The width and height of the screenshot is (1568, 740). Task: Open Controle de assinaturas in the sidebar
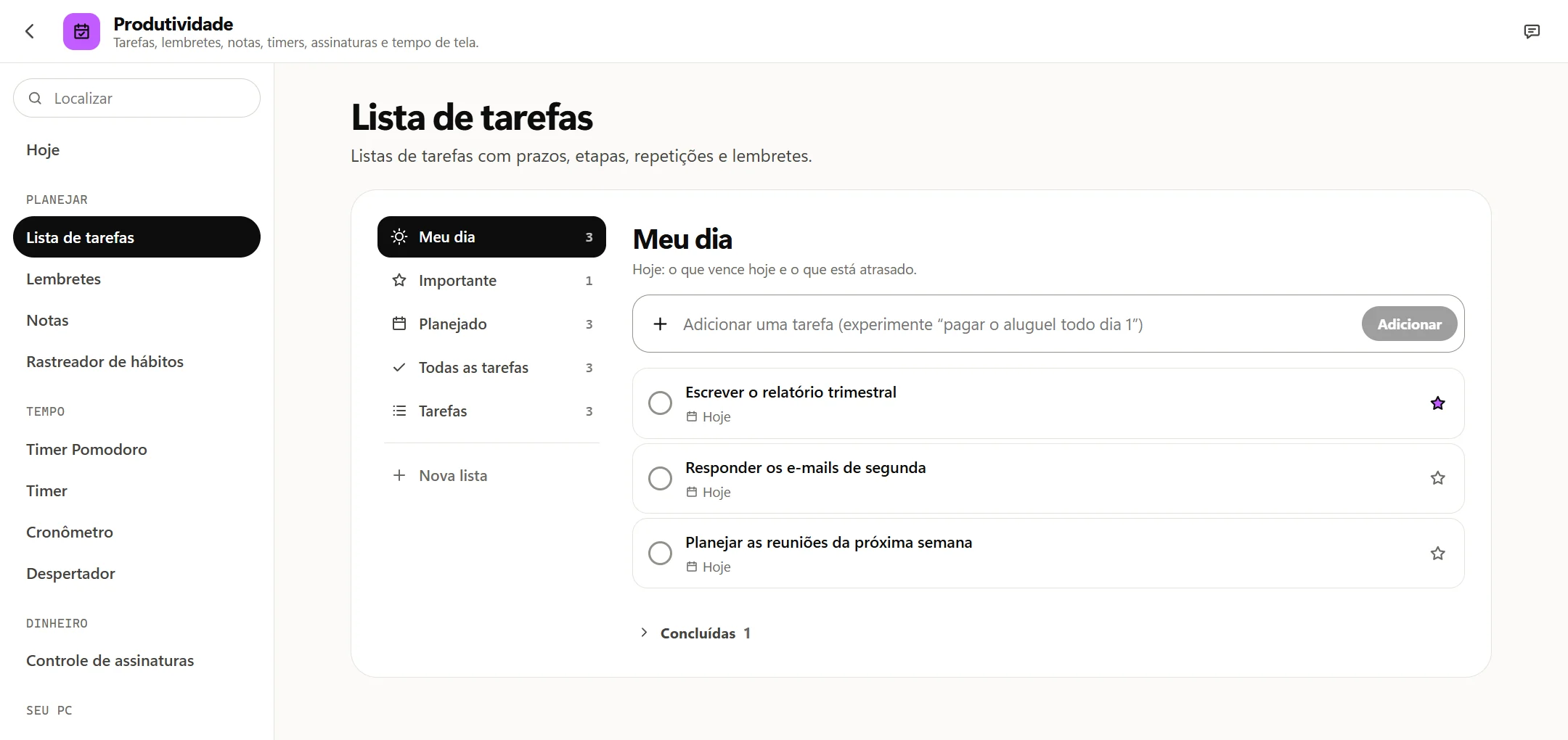pos(136,660)
